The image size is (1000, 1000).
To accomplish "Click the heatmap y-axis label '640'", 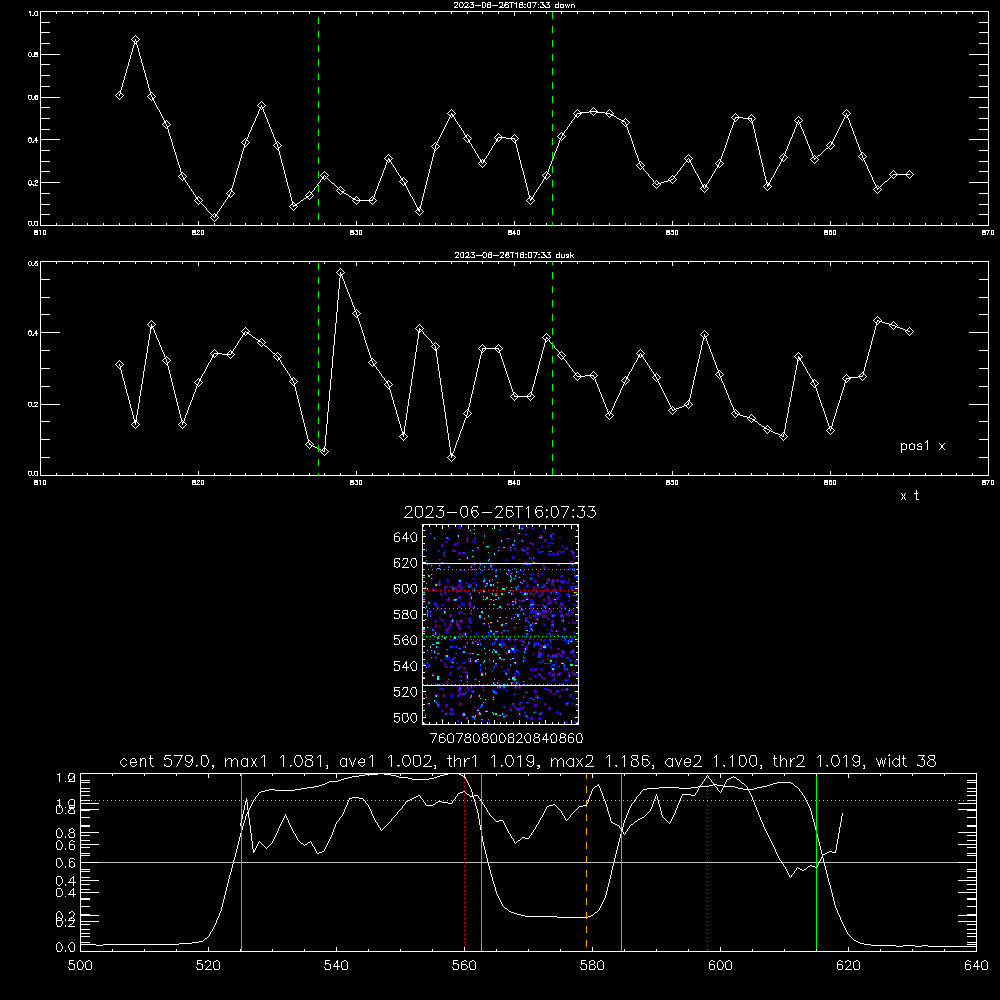I will click(405, 537).
